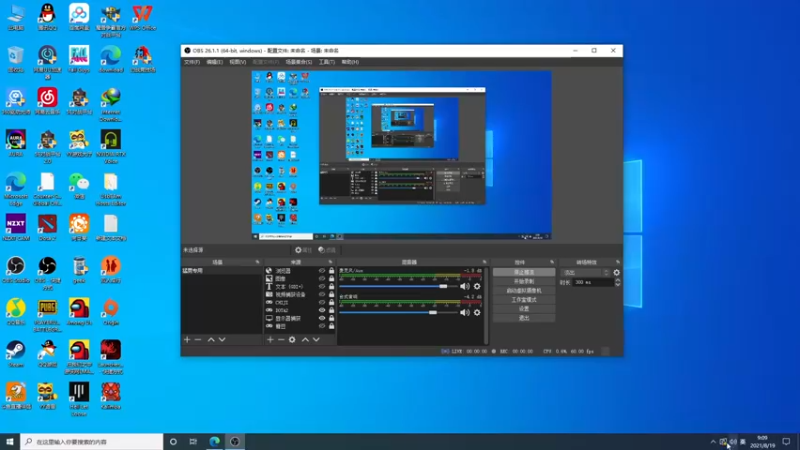The height and width of the screenshot is (450, 800).
Task: Open the NZXT CAM desktop icon
Action: (16, 228)
